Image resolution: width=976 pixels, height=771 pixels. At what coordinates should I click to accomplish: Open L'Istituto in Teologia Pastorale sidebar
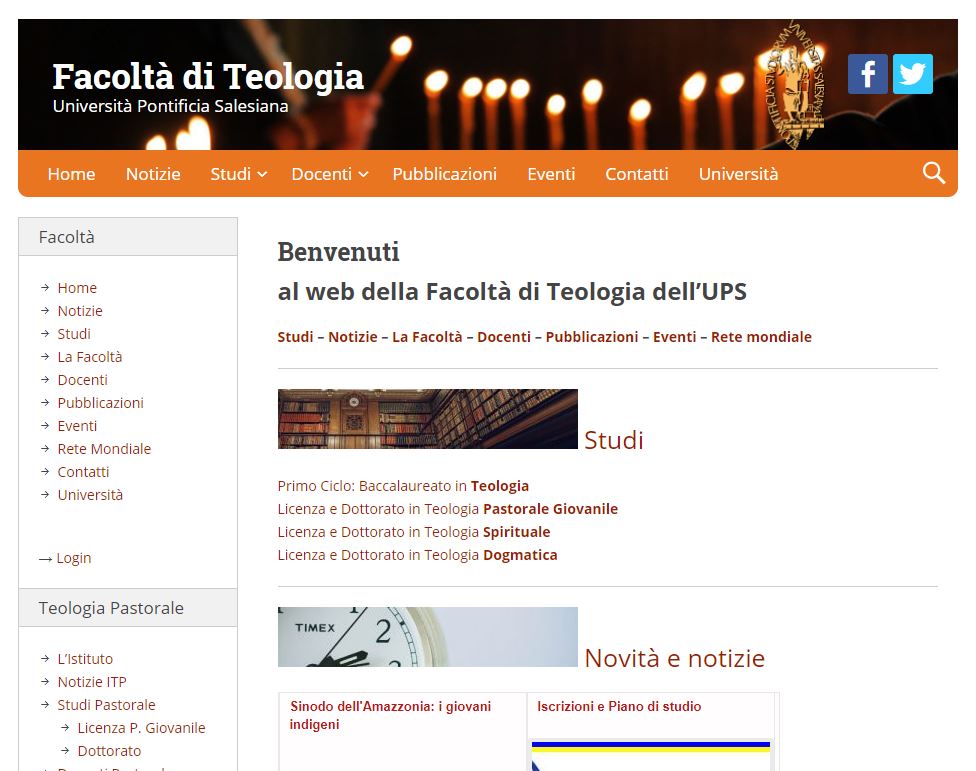(x=85, y=659)
